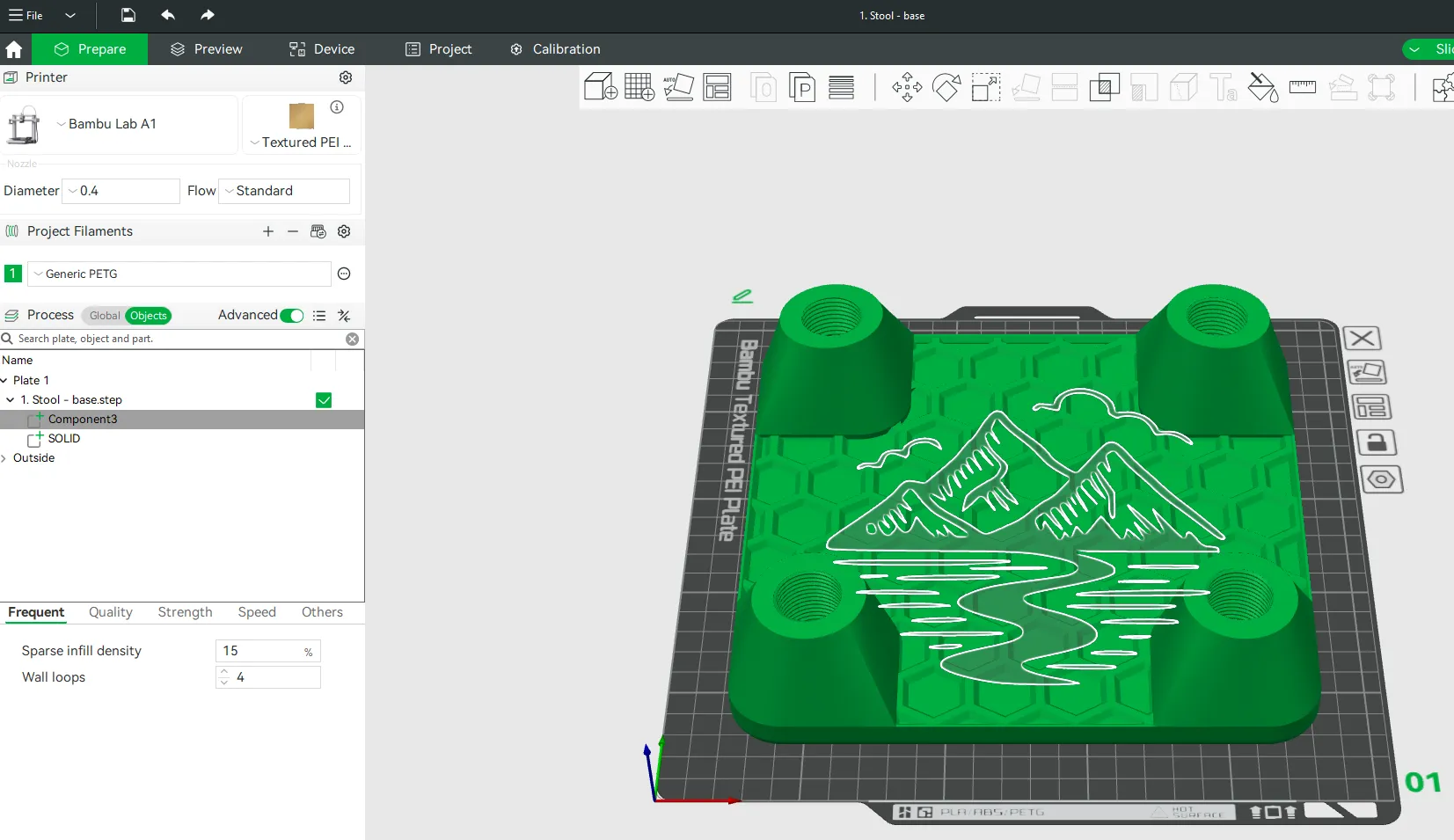The height and width of the screenshot is (840, 1454).
Task: Select the Move tool
Action: tap(907, 87)
